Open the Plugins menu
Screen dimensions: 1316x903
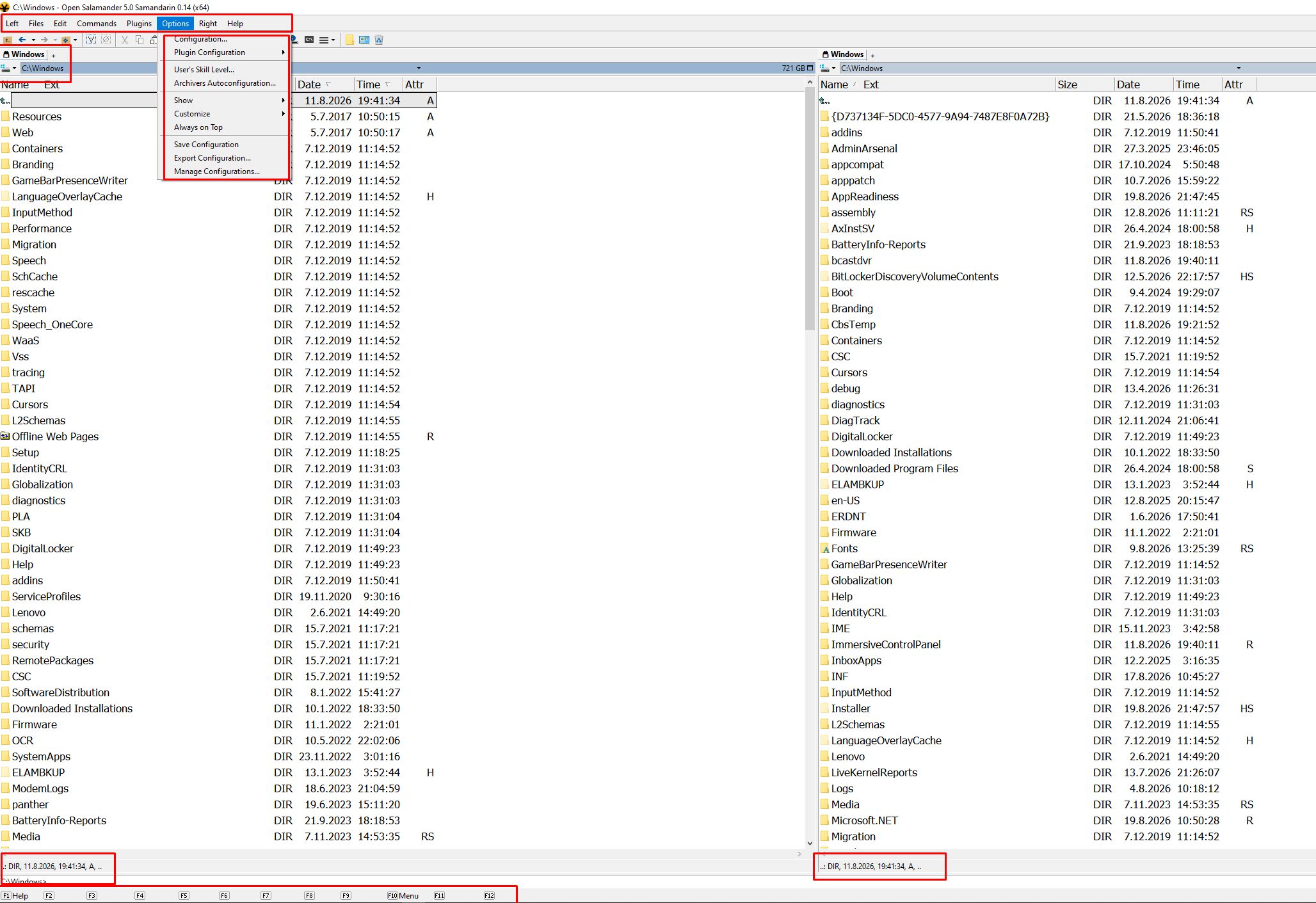tap(139, 24)
